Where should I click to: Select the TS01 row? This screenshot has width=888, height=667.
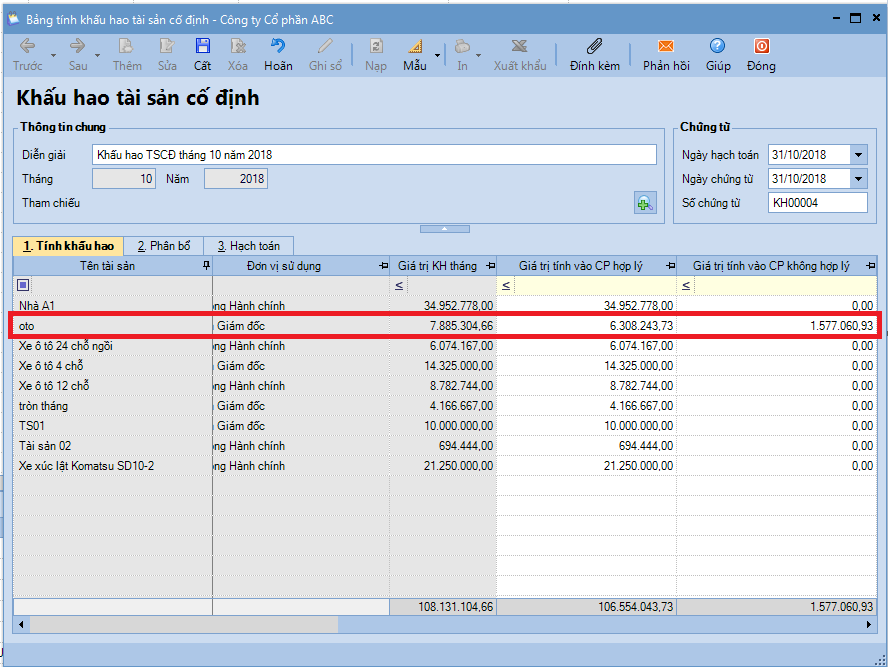pos(445,426)
